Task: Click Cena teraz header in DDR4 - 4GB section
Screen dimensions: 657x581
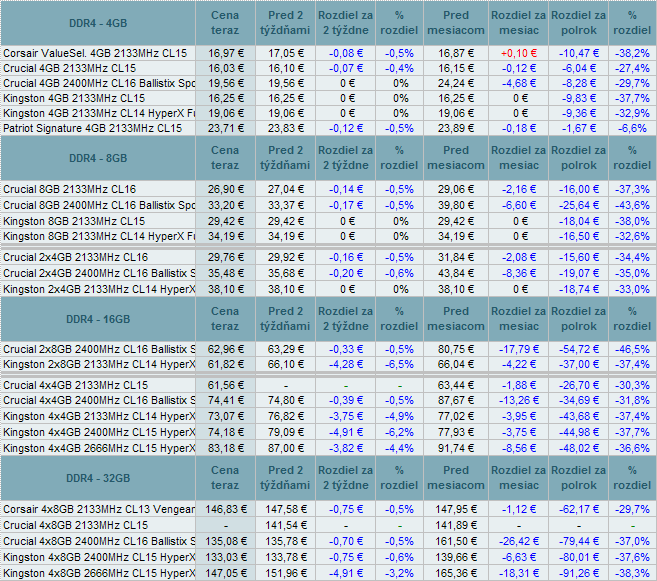Action: pos(225,23)
